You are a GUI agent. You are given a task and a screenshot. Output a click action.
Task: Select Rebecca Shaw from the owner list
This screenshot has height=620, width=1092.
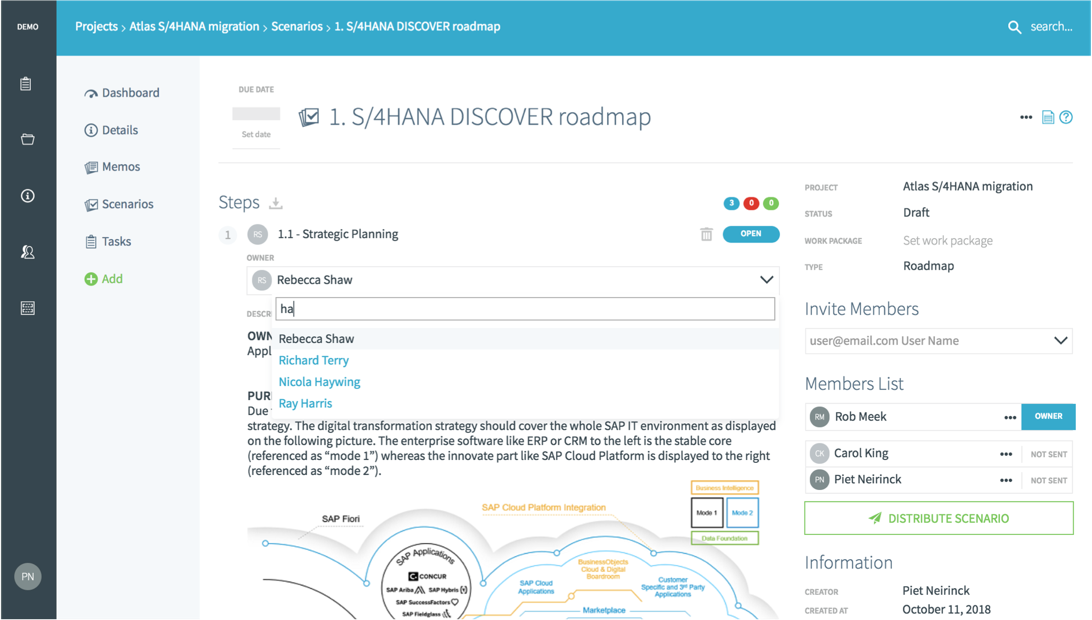(x=526, y=339)
